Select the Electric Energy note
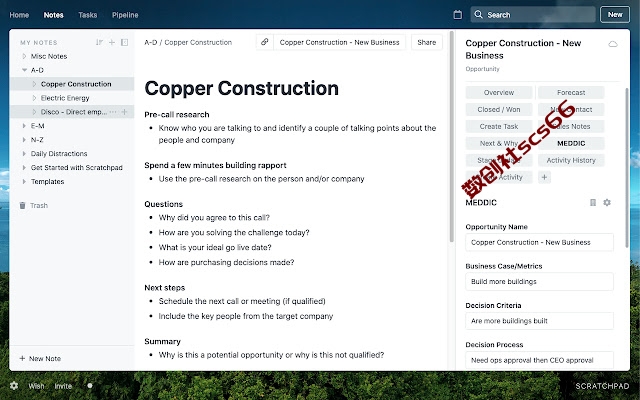640x400 pixels. 65,98
